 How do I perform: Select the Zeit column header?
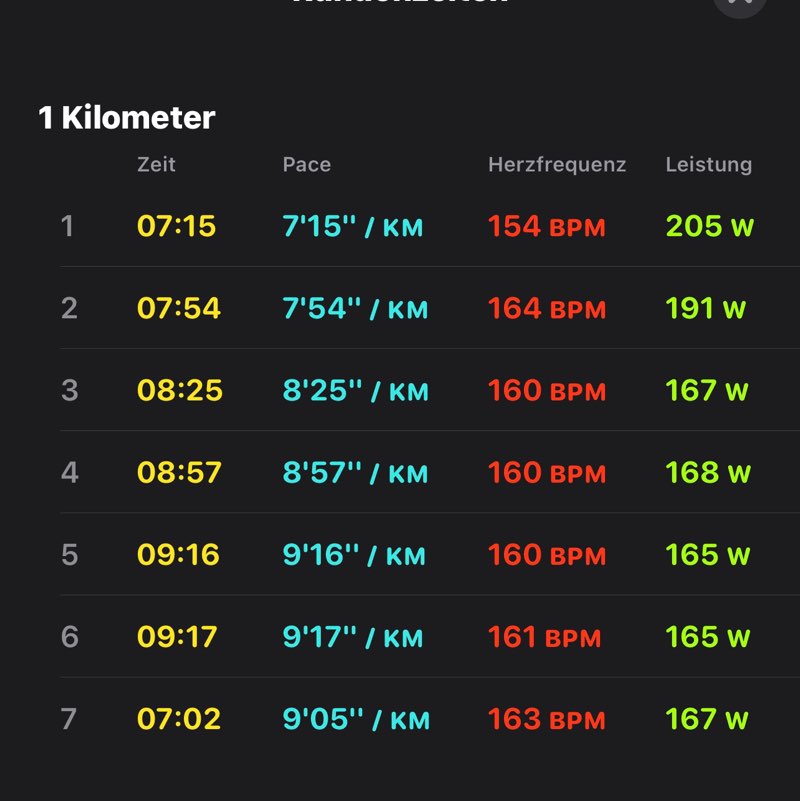156,164
